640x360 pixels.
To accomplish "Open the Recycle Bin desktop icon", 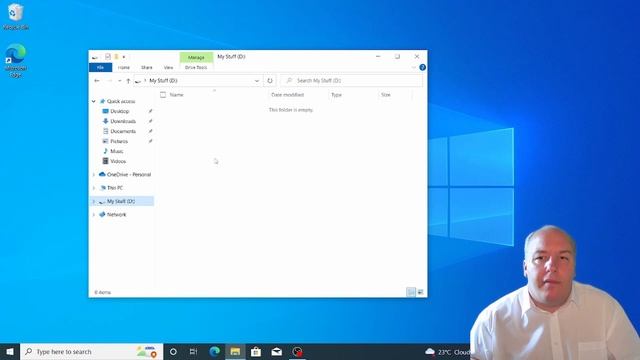I will click(x=16, y=17).
